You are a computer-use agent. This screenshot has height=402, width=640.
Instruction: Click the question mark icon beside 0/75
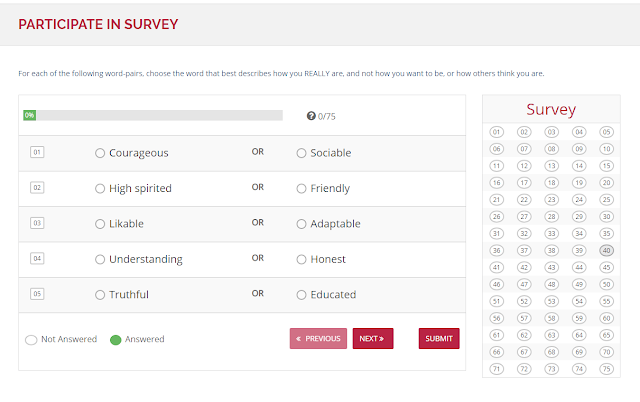point(311,116)
